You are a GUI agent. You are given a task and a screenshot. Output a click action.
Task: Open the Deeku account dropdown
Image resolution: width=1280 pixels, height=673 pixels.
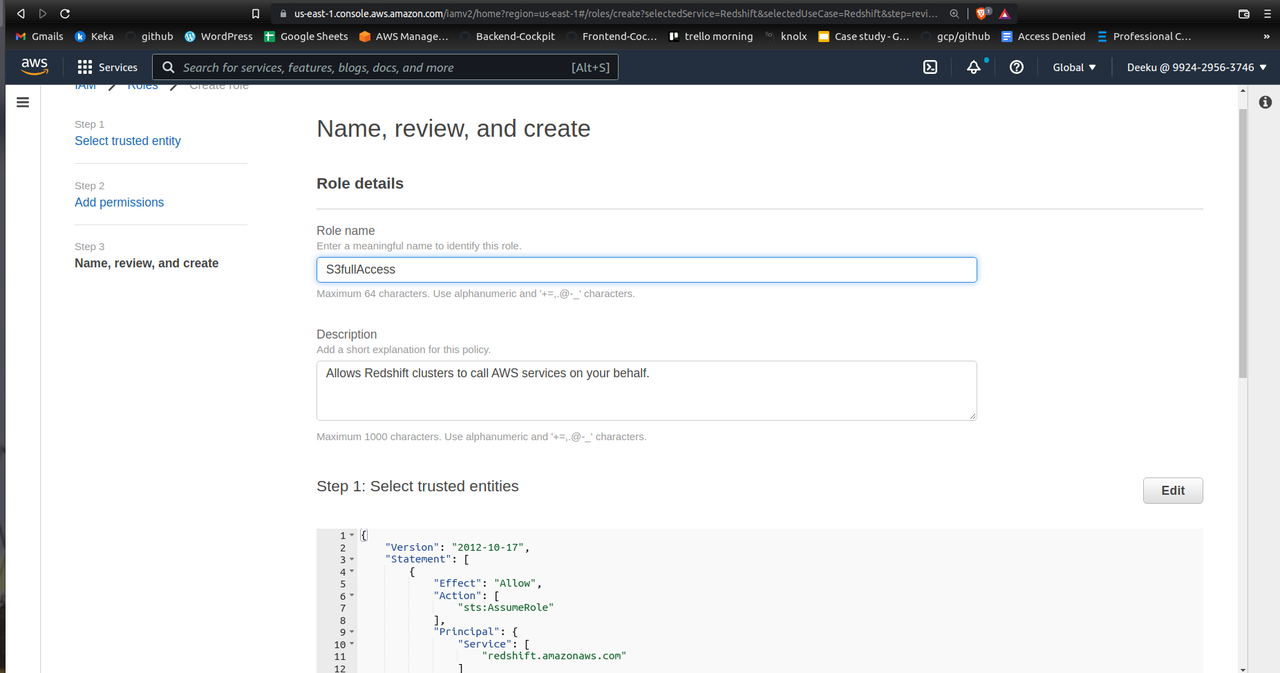tap(1196, 67)
